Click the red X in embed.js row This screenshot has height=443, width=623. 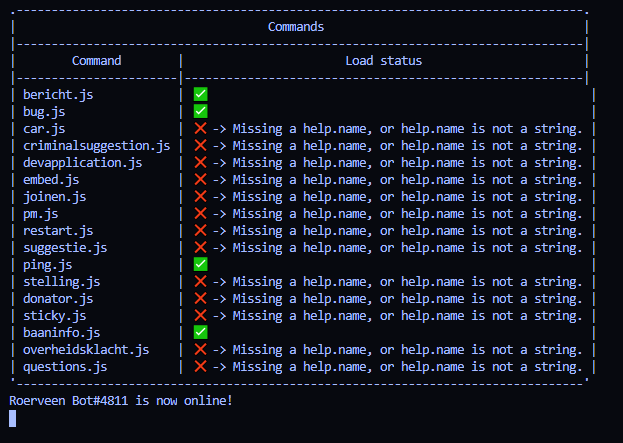(x=200, y=179)
